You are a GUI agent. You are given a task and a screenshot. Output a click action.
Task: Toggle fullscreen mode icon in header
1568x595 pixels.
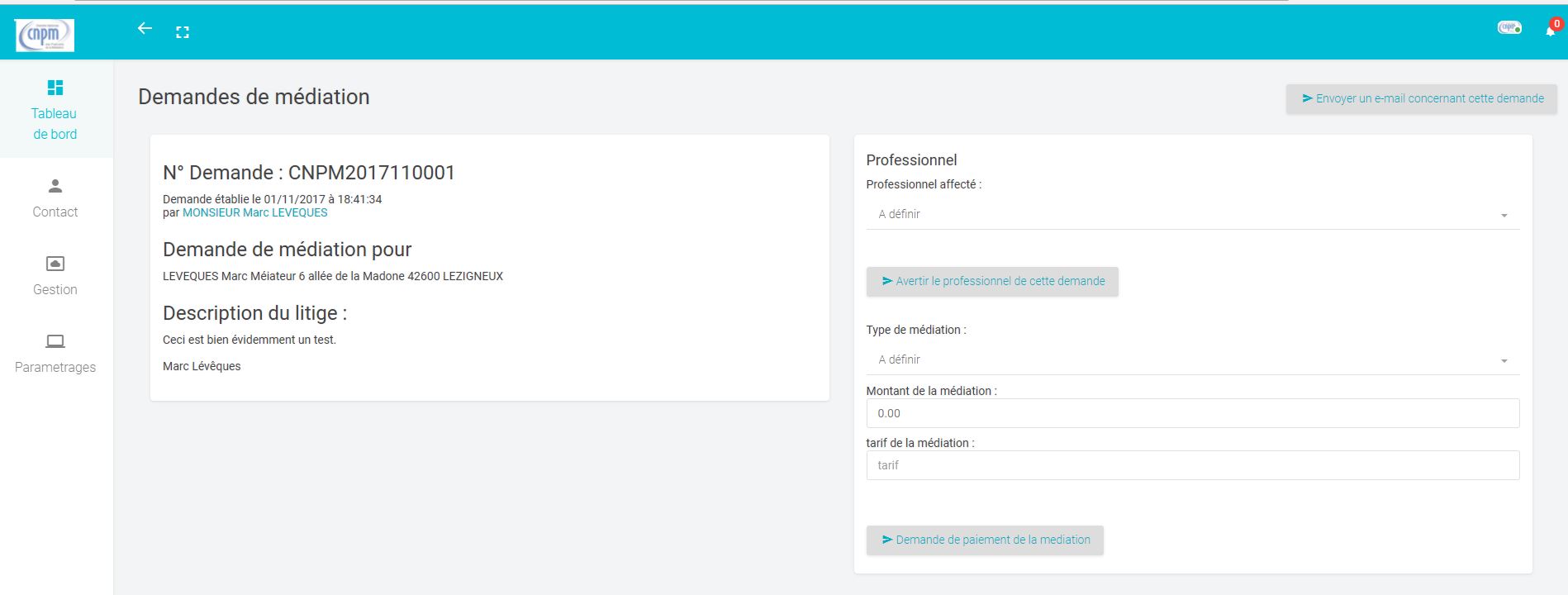pyautogui.click(x=183, y=32)
